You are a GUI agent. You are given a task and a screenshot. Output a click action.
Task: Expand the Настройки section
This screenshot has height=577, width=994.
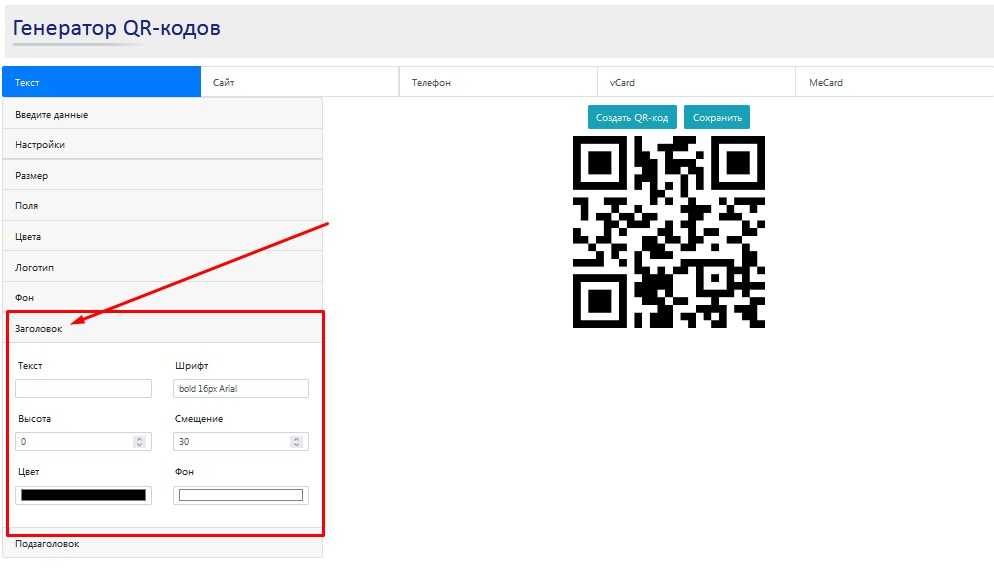pyautogui.click(x=162, y=145)
